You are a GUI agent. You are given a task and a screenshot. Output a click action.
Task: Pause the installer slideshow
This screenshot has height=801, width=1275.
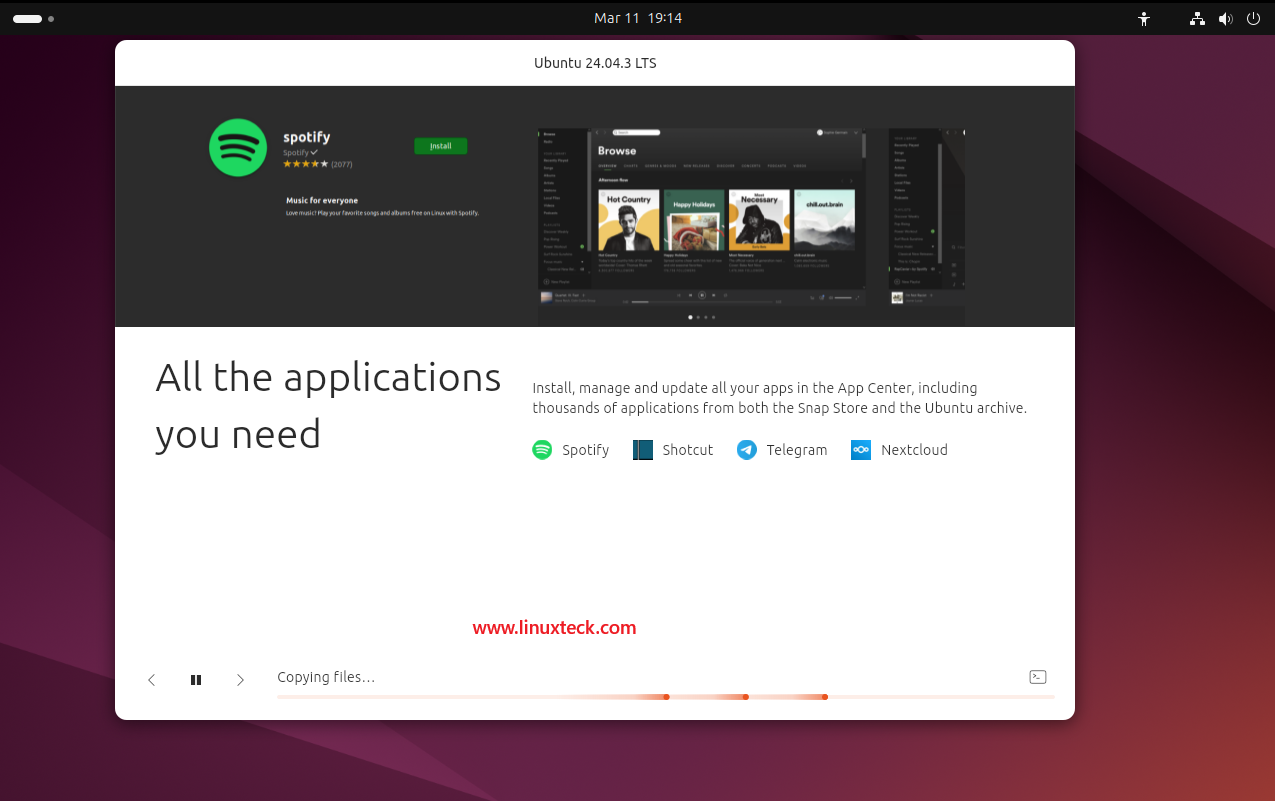pos(196,679)
